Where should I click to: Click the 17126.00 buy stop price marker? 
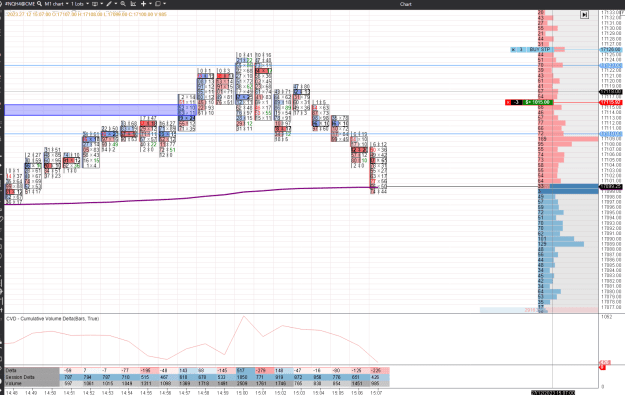[610, 50]
